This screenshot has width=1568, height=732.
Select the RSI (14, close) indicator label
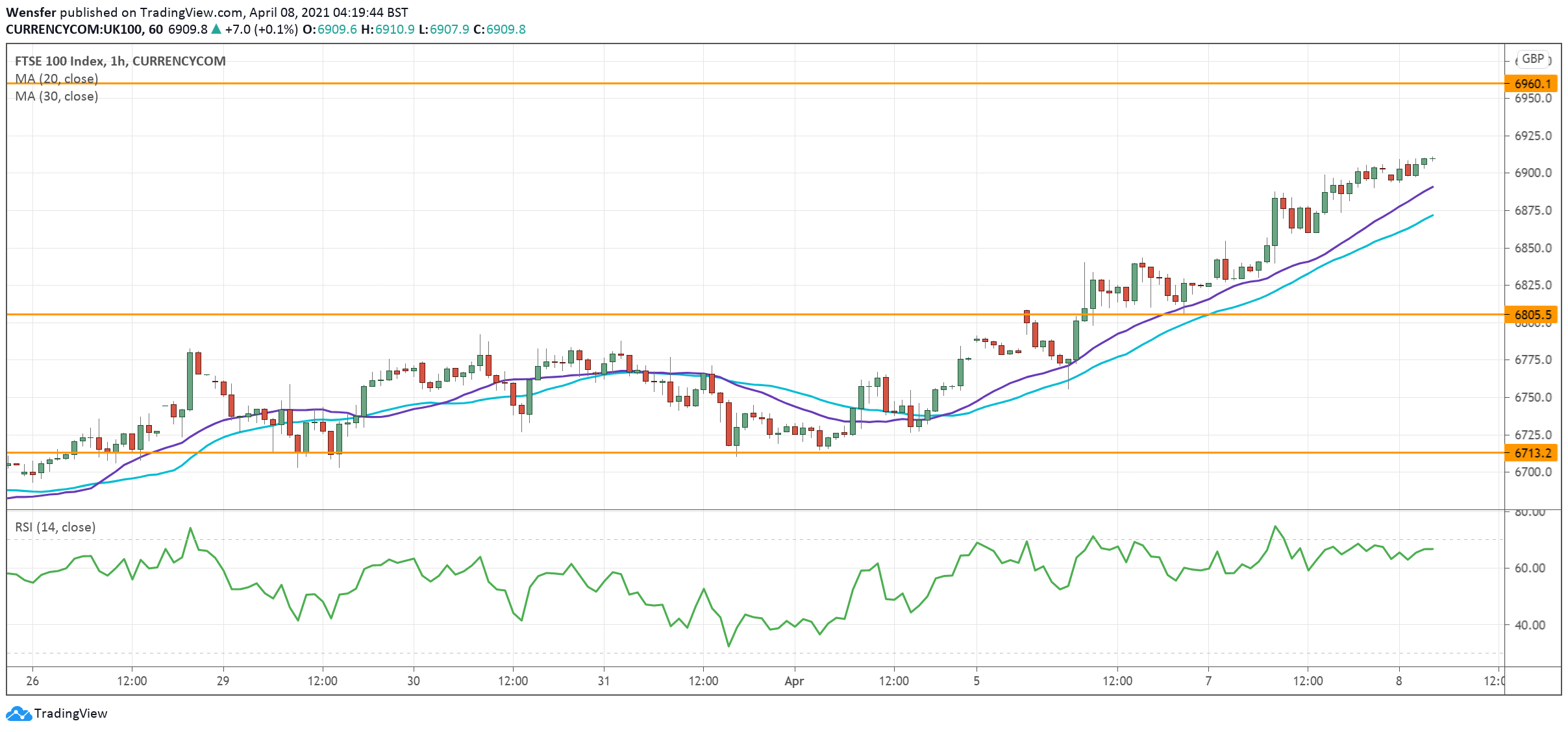click(55, 527)
